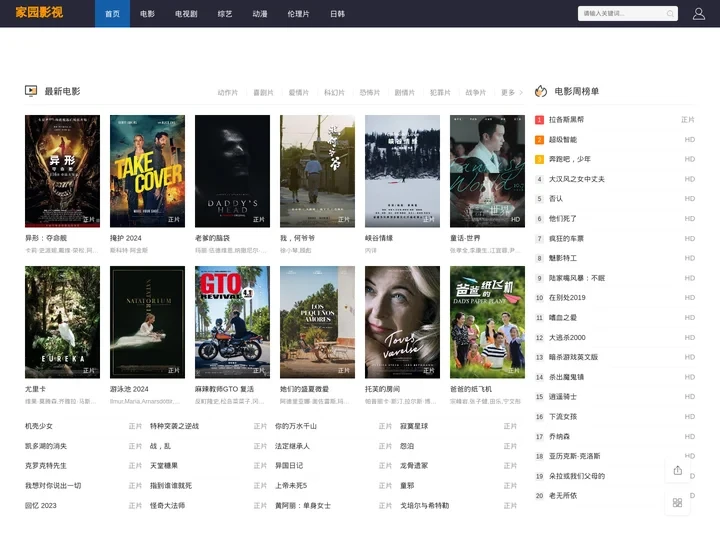Filter by 战争片 category
This screenshot has height=540, width=720.
pyautogui.click(x=476, y=93)
